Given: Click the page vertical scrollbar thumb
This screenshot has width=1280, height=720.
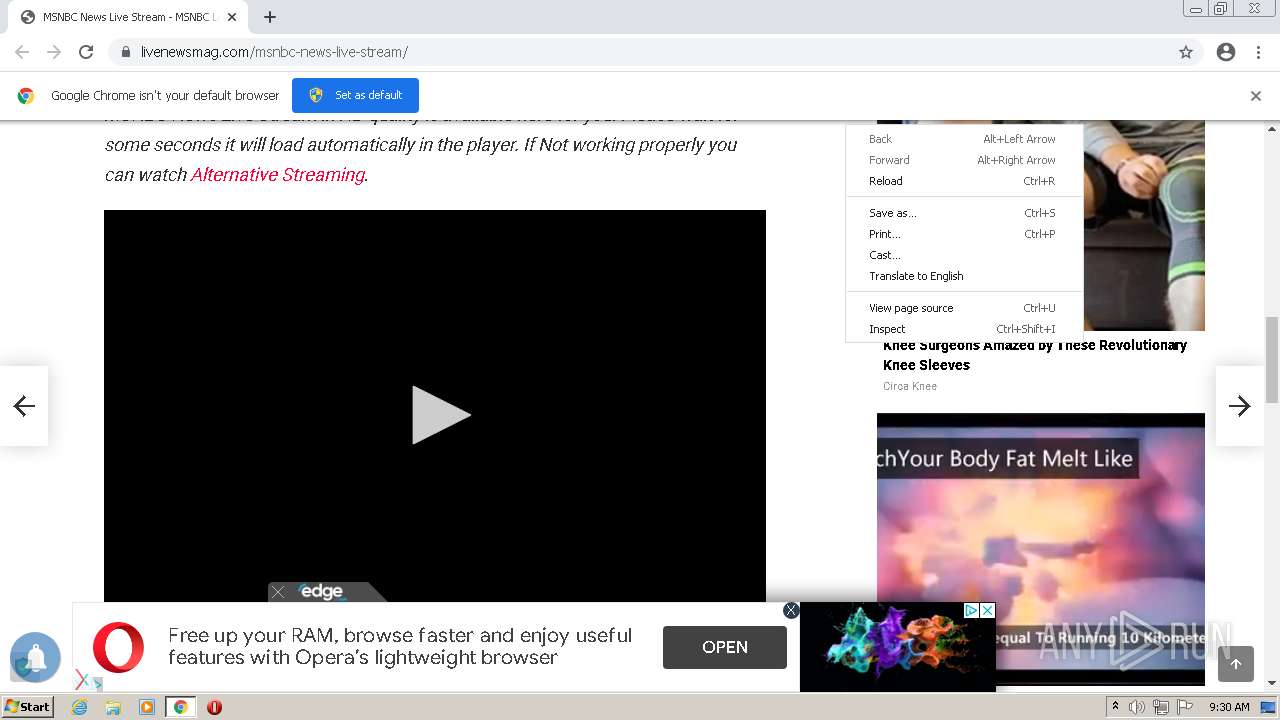Looking at the screenshot, I should click(1272, 359).
